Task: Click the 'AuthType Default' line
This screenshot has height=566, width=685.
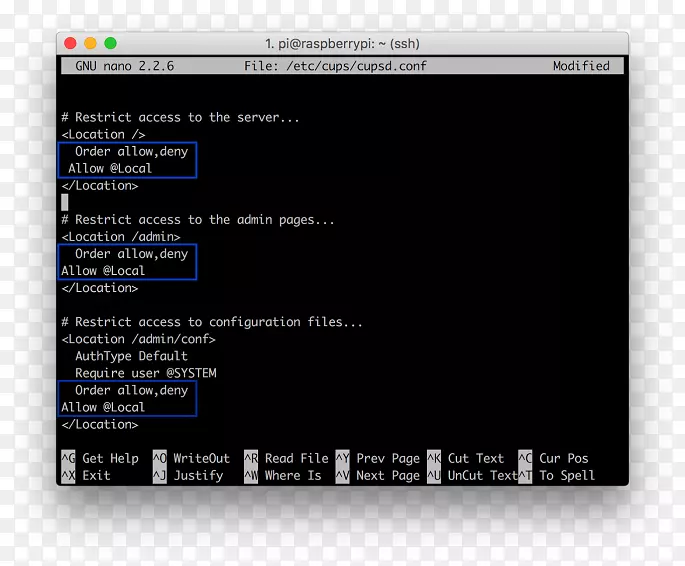Action: point(131,356)
